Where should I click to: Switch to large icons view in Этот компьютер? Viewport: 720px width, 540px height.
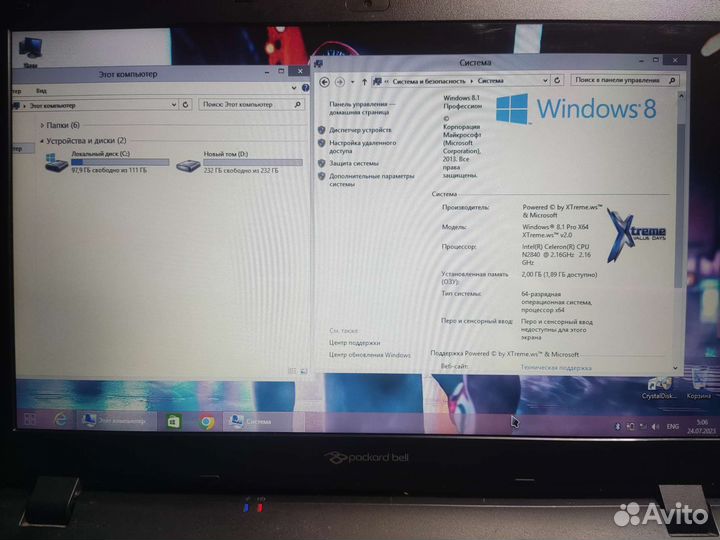click(x=303, y=371)
